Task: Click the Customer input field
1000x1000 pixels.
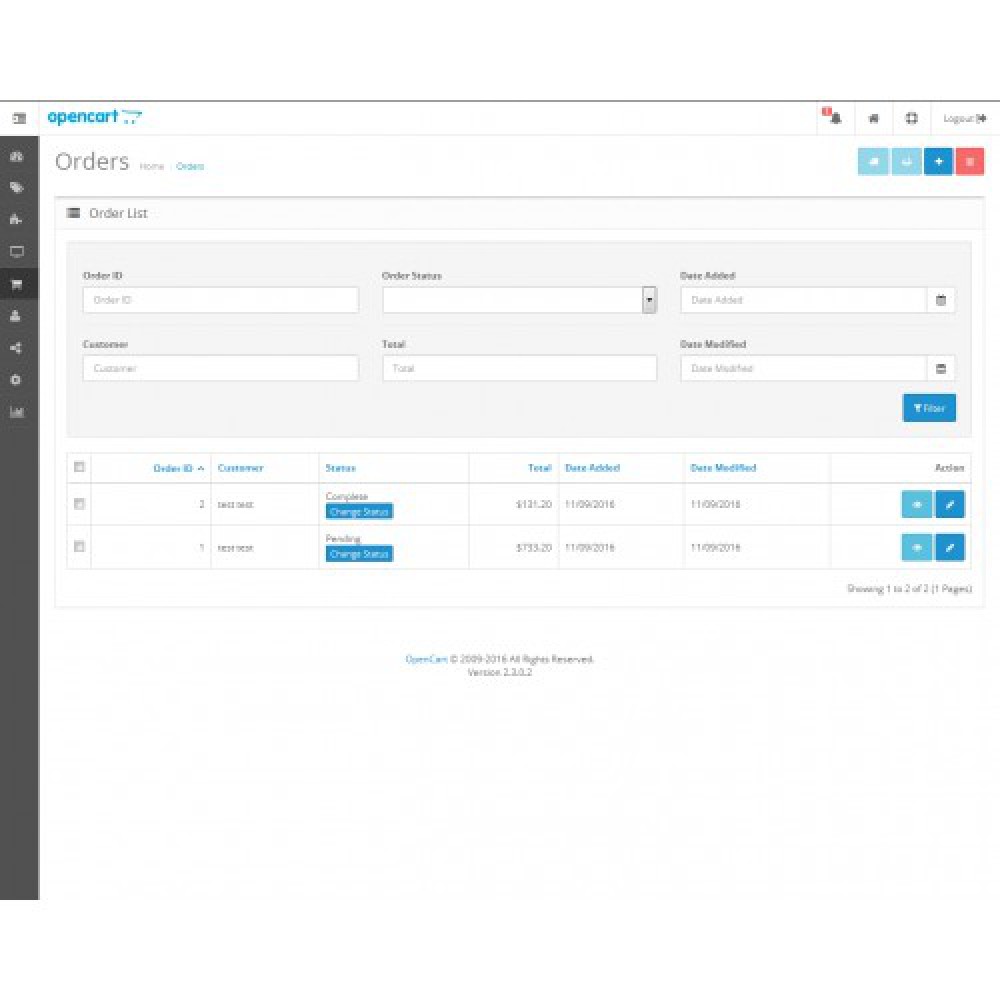Action: (220, 368)
